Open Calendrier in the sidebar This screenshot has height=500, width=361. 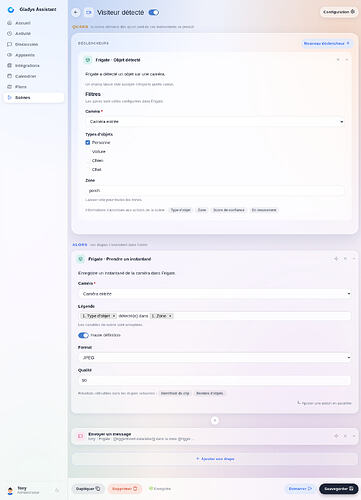(x=33, y=76)
